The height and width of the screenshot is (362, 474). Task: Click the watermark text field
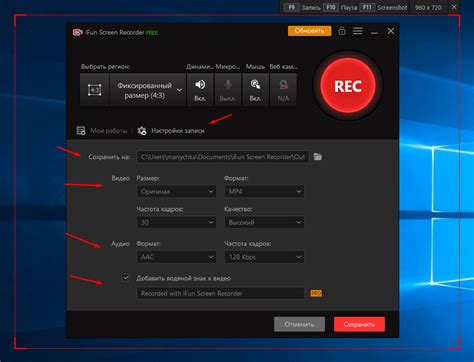[220, 293]
